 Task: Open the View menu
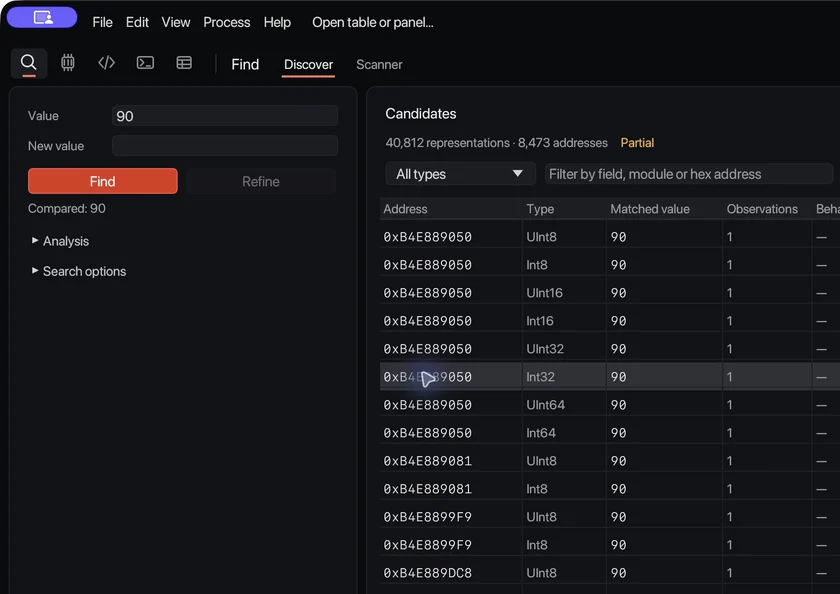(x=176, y=22)
